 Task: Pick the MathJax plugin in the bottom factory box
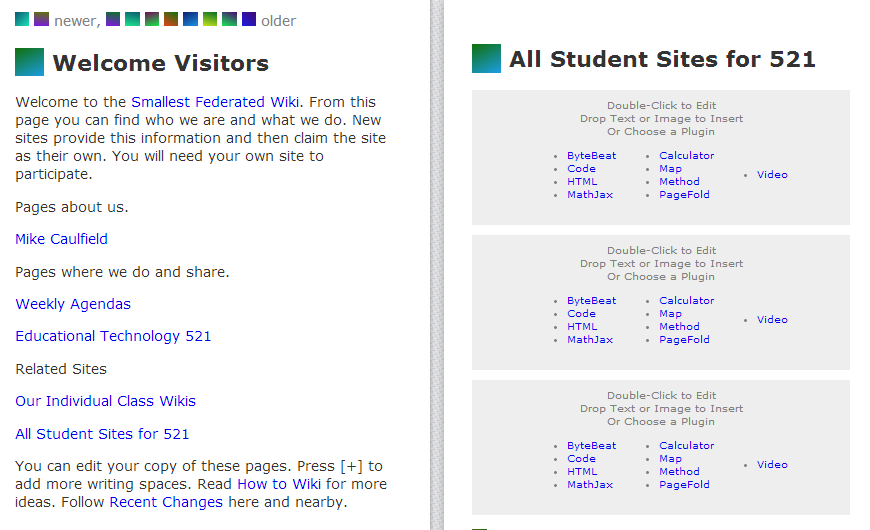pyautogui.click(x=589, y=485)
